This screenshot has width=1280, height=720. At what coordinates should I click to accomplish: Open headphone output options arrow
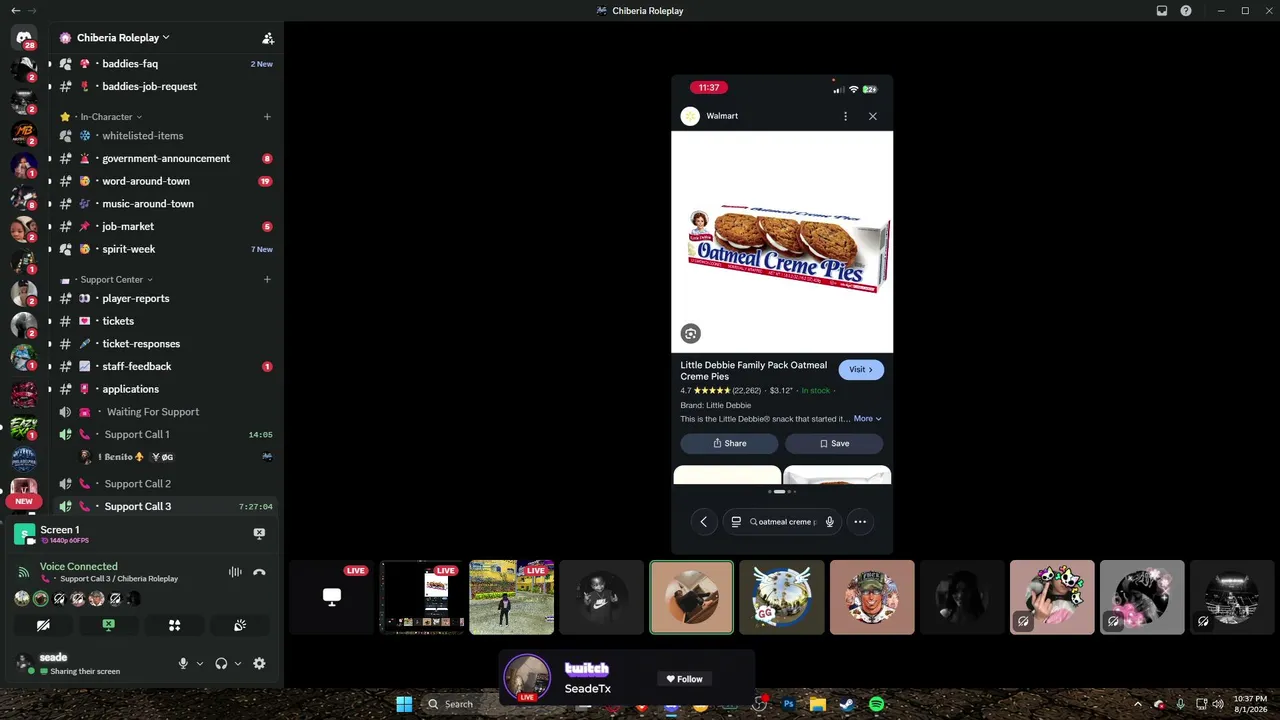click(x=238, y=663)
